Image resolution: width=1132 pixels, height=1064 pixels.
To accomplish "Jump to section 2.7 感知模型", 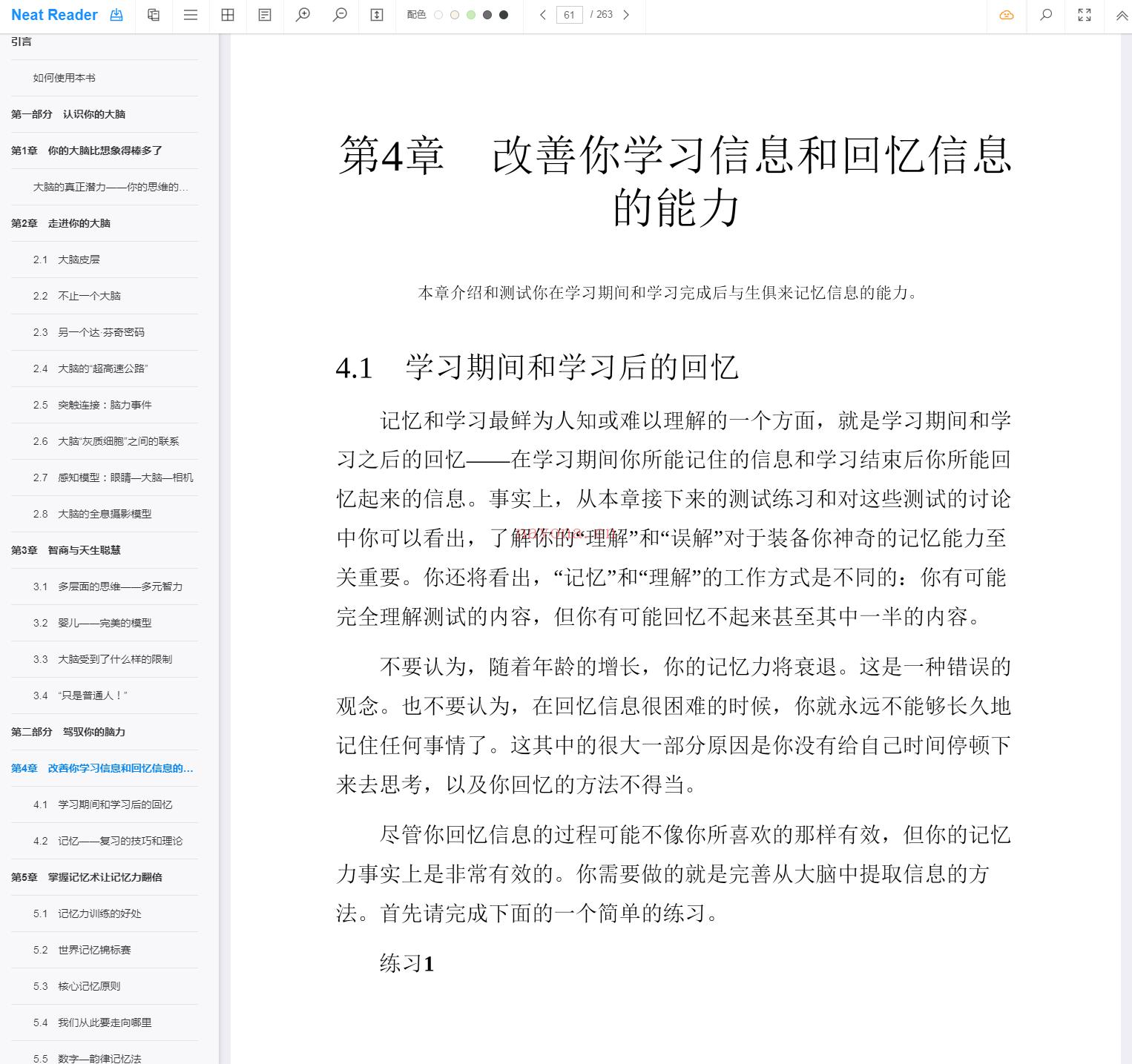I will 113,478.
